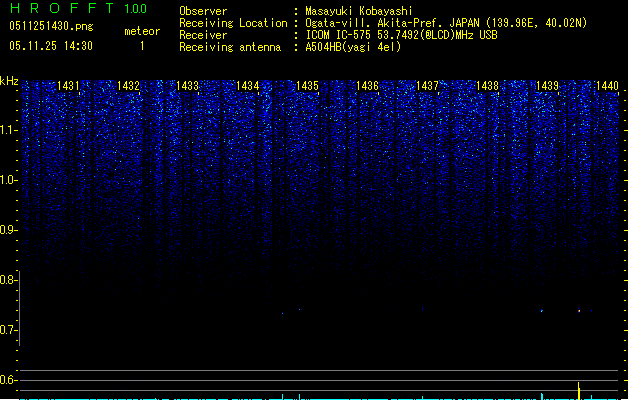Click the 1.1 frequency axis label

[x=9, y=130]
